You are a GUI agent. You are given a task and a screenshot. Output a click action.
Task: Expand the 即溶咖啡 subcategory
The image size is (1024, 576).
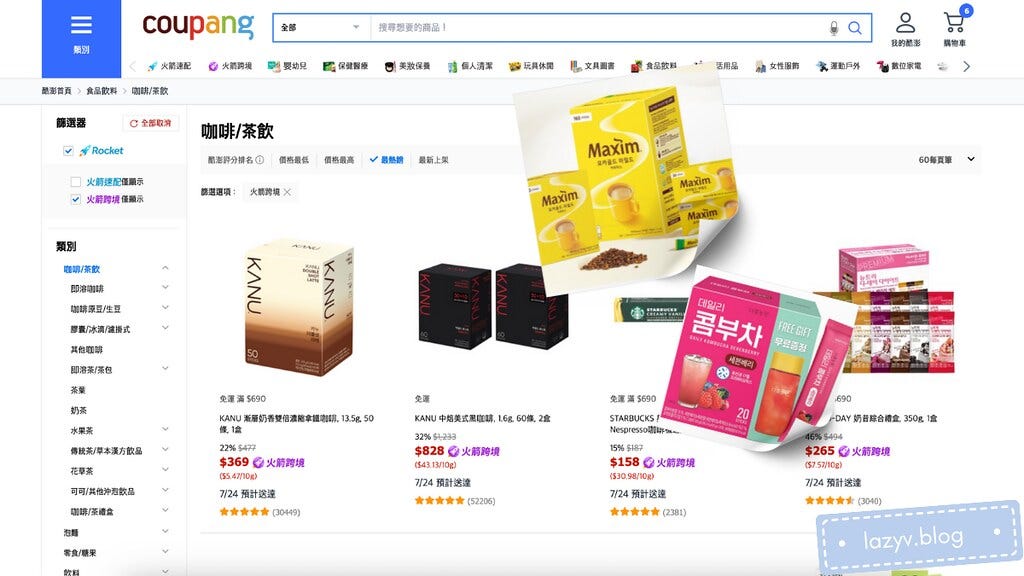[x=165, y=287]
